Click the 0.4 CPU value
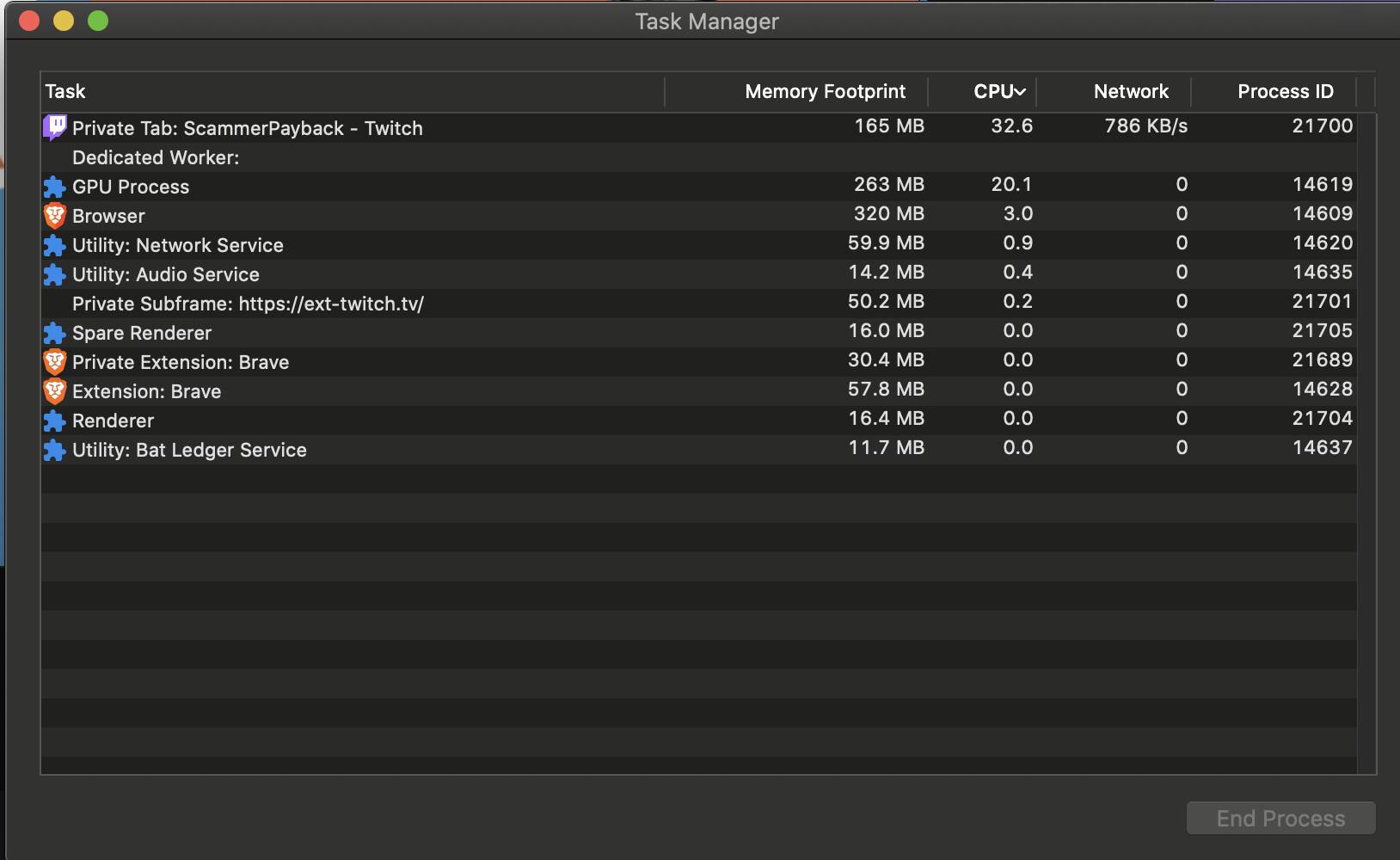Viewport: 1400px width, 860px height. (x=1018, y=272)
